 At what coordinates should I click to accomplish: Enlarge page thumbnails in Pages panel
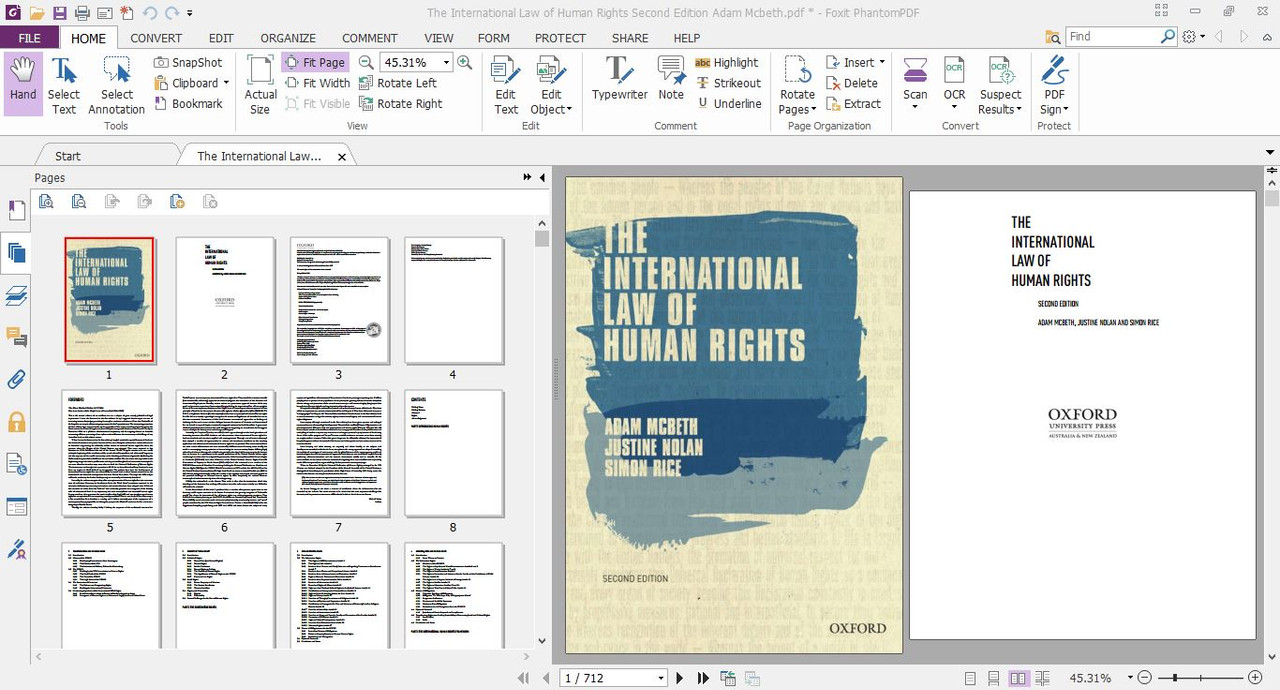click(x=46, y=201)
